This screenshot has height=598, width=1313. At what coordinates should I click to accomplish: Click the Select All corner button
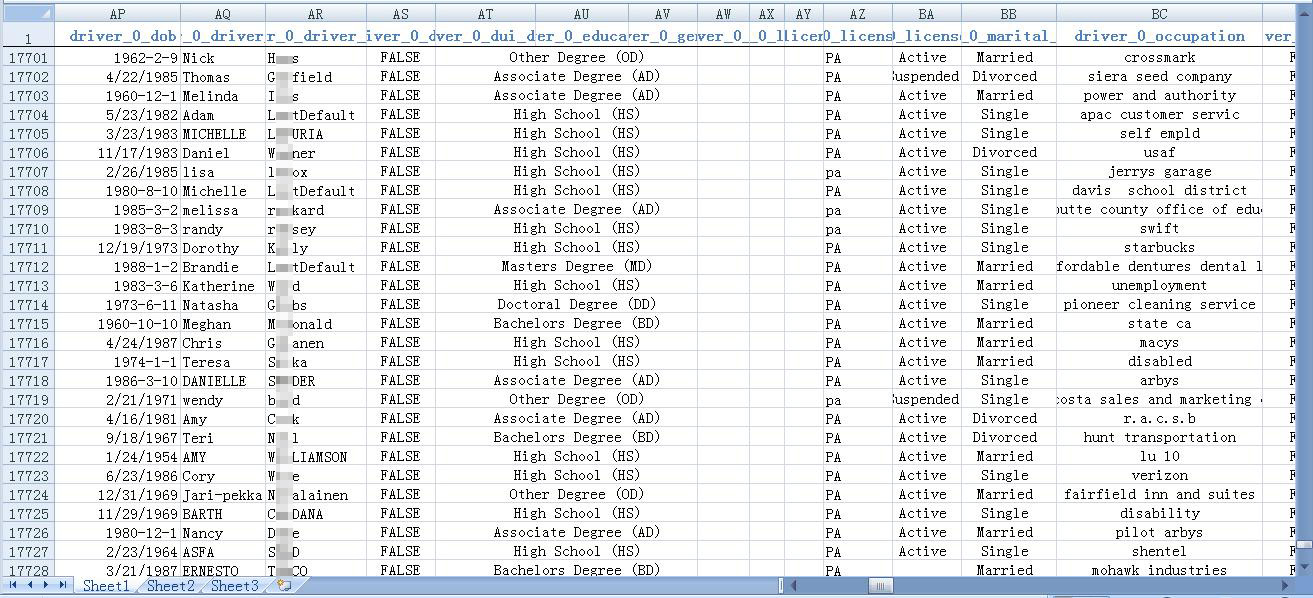(27, 14)
